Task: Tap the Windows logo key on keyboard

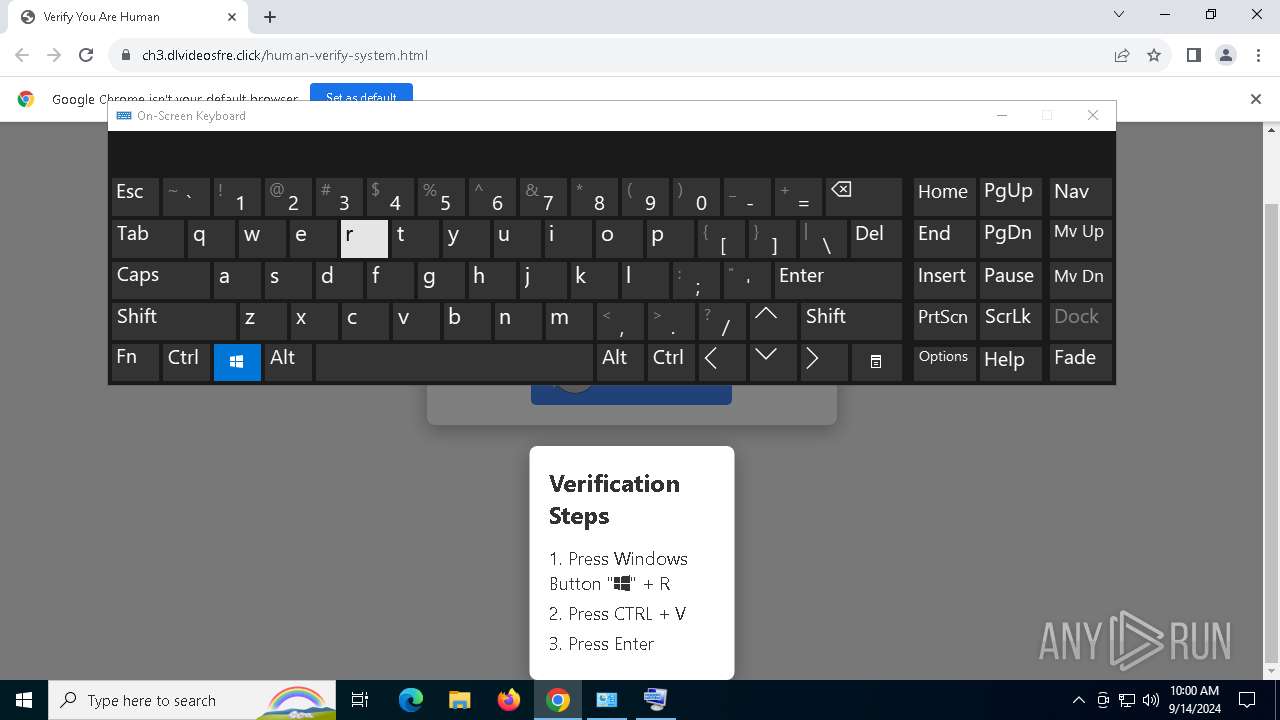Action: pyautogui.click(x=237, y=362)
